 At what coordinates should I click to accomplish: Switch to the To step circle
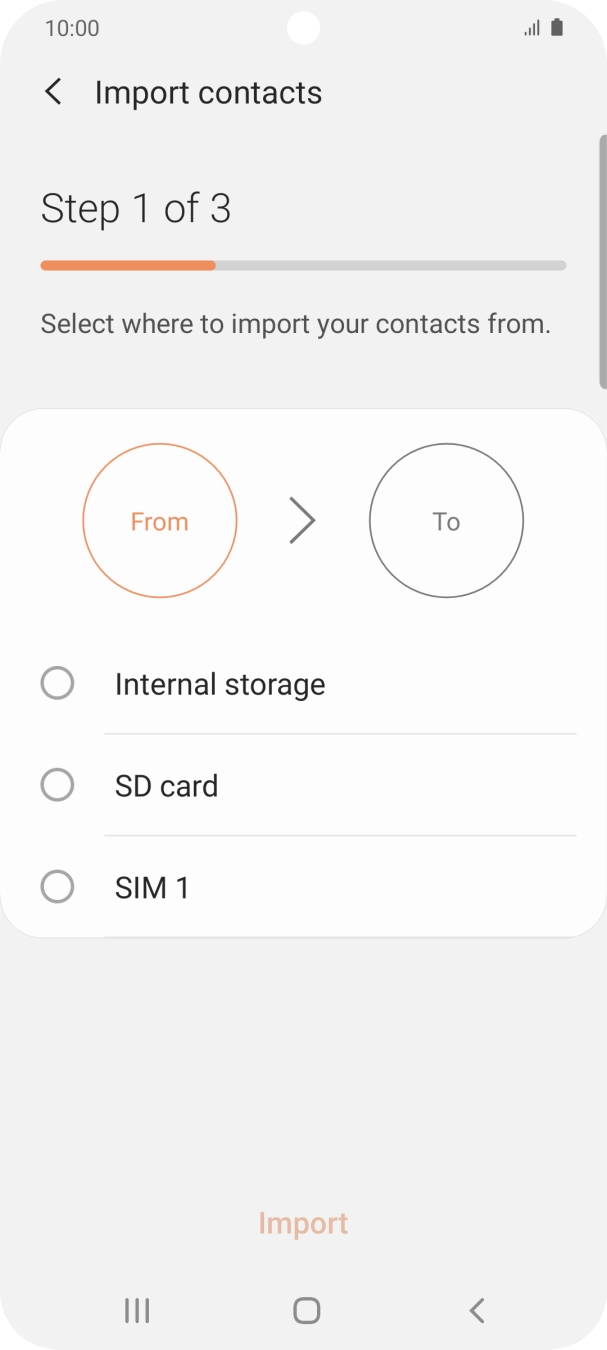click(446, 521)
